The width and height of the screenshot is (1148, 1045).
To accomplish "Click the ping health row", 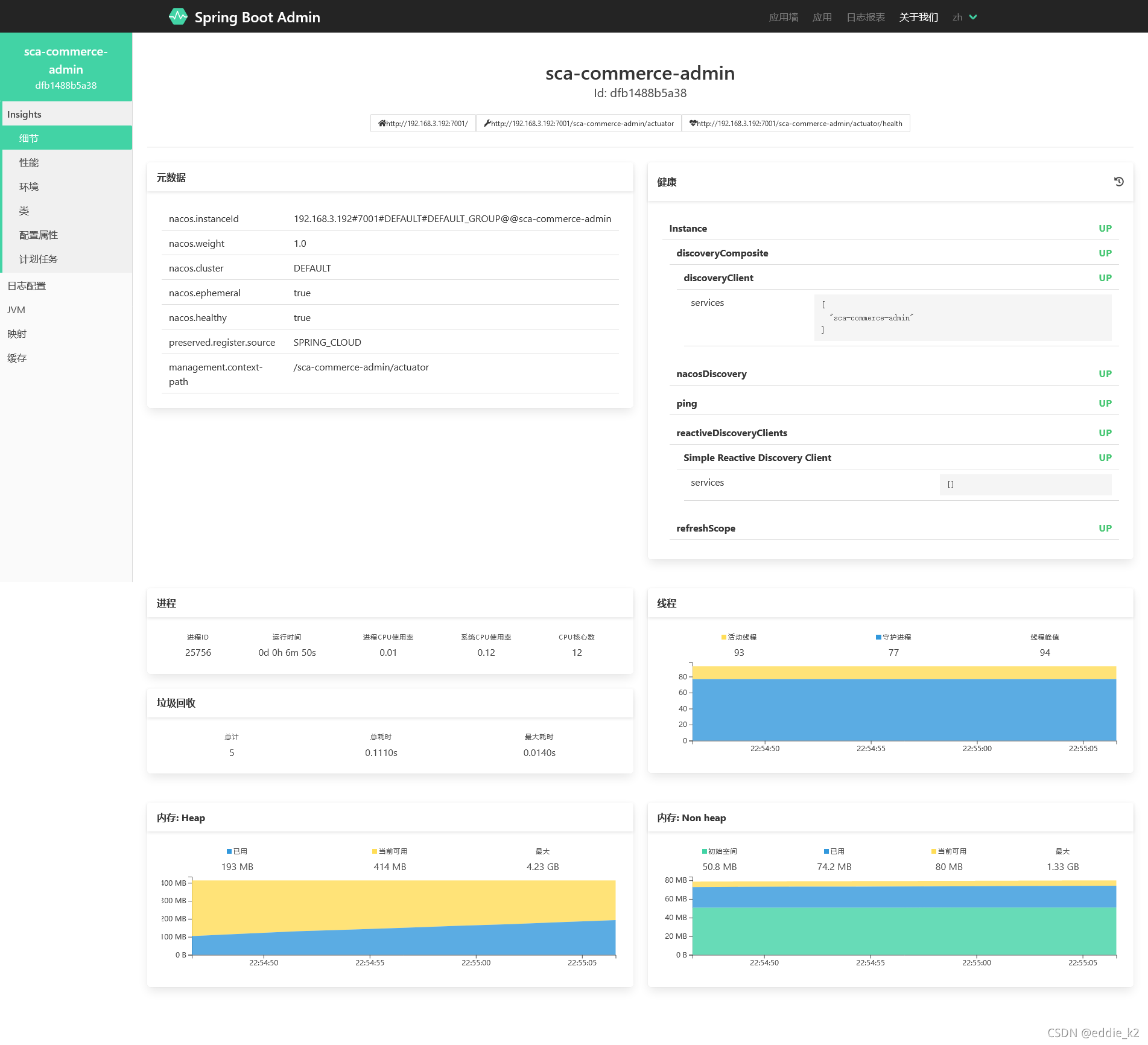I will (x=894, y=403).
